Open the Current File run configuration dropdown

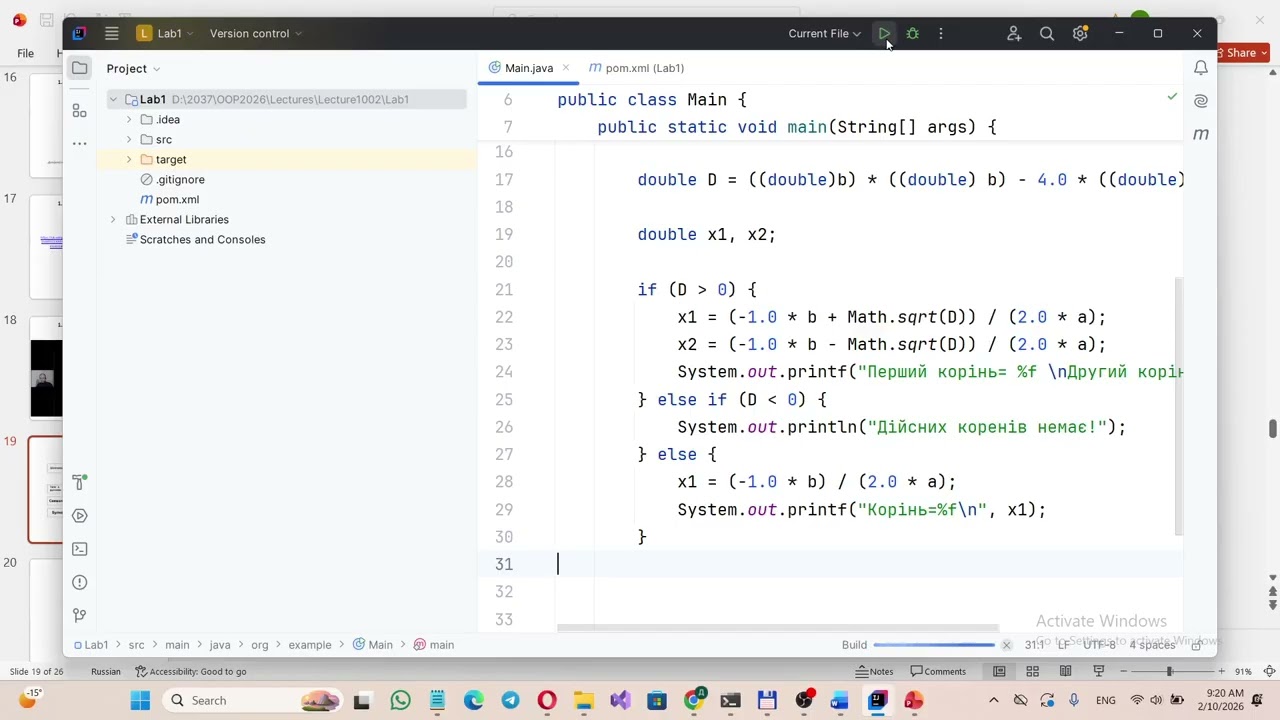pyautogui.click(x=824, y=33)
